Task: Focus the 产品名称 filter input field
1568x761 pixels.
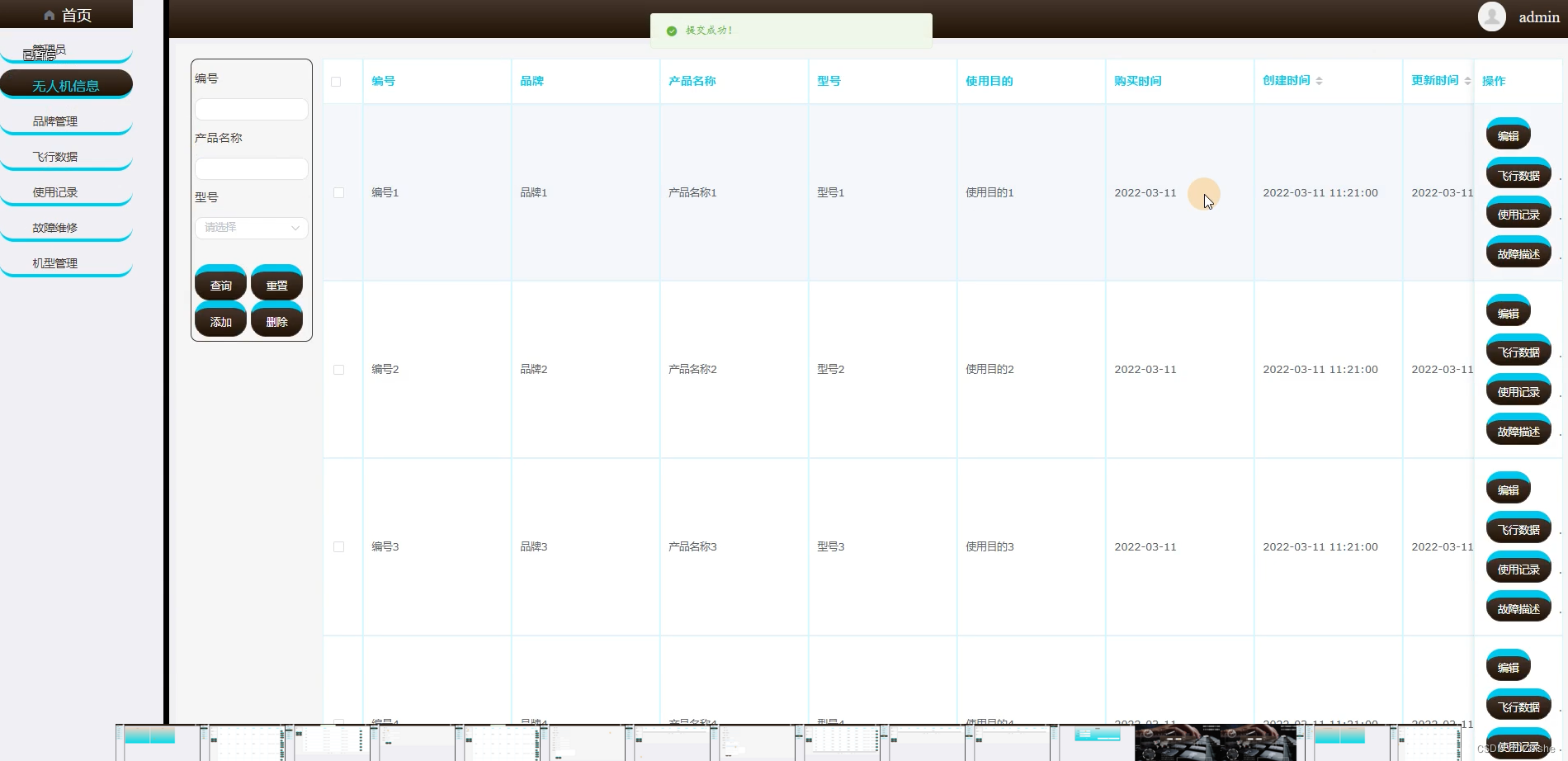Action: (252, 168)
